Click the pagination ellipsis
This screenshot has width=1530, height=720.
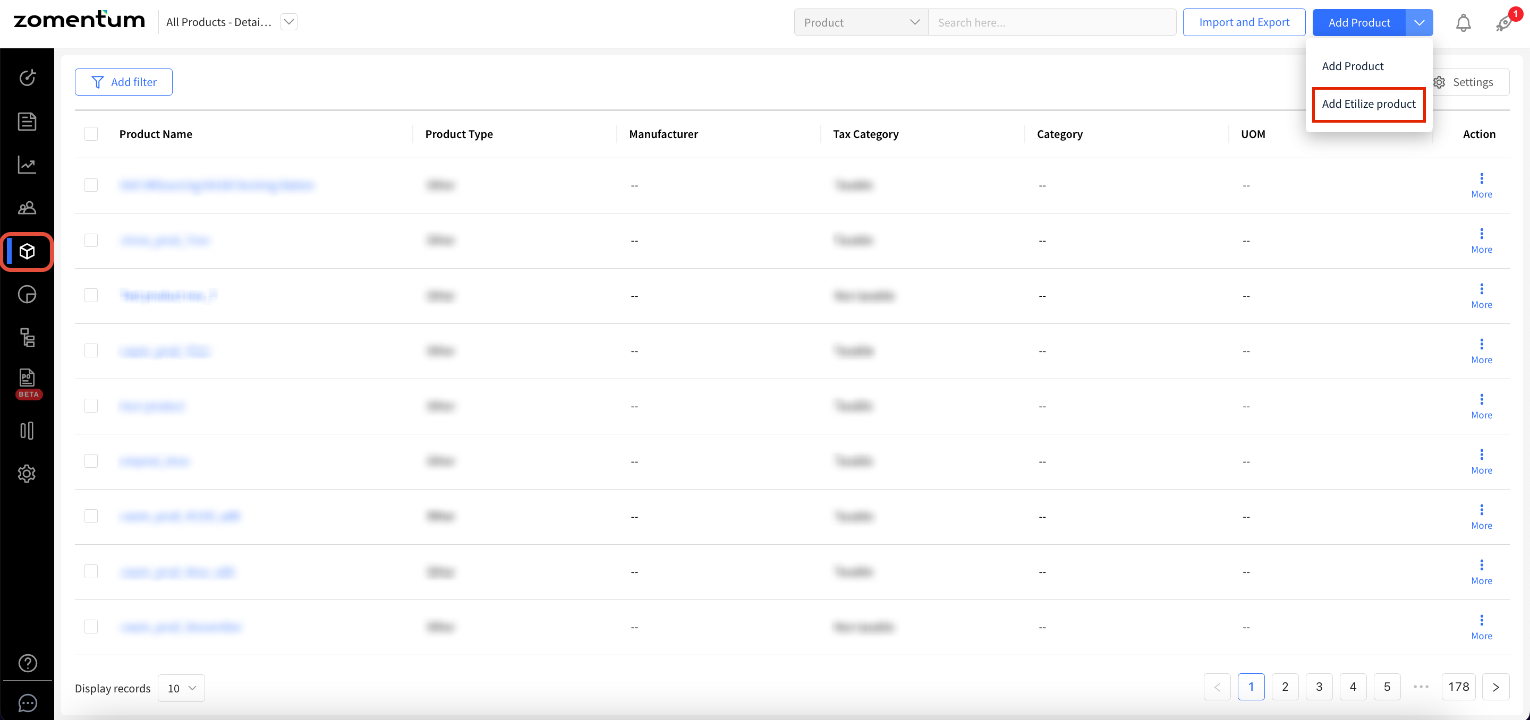[x=1421, y=687]
